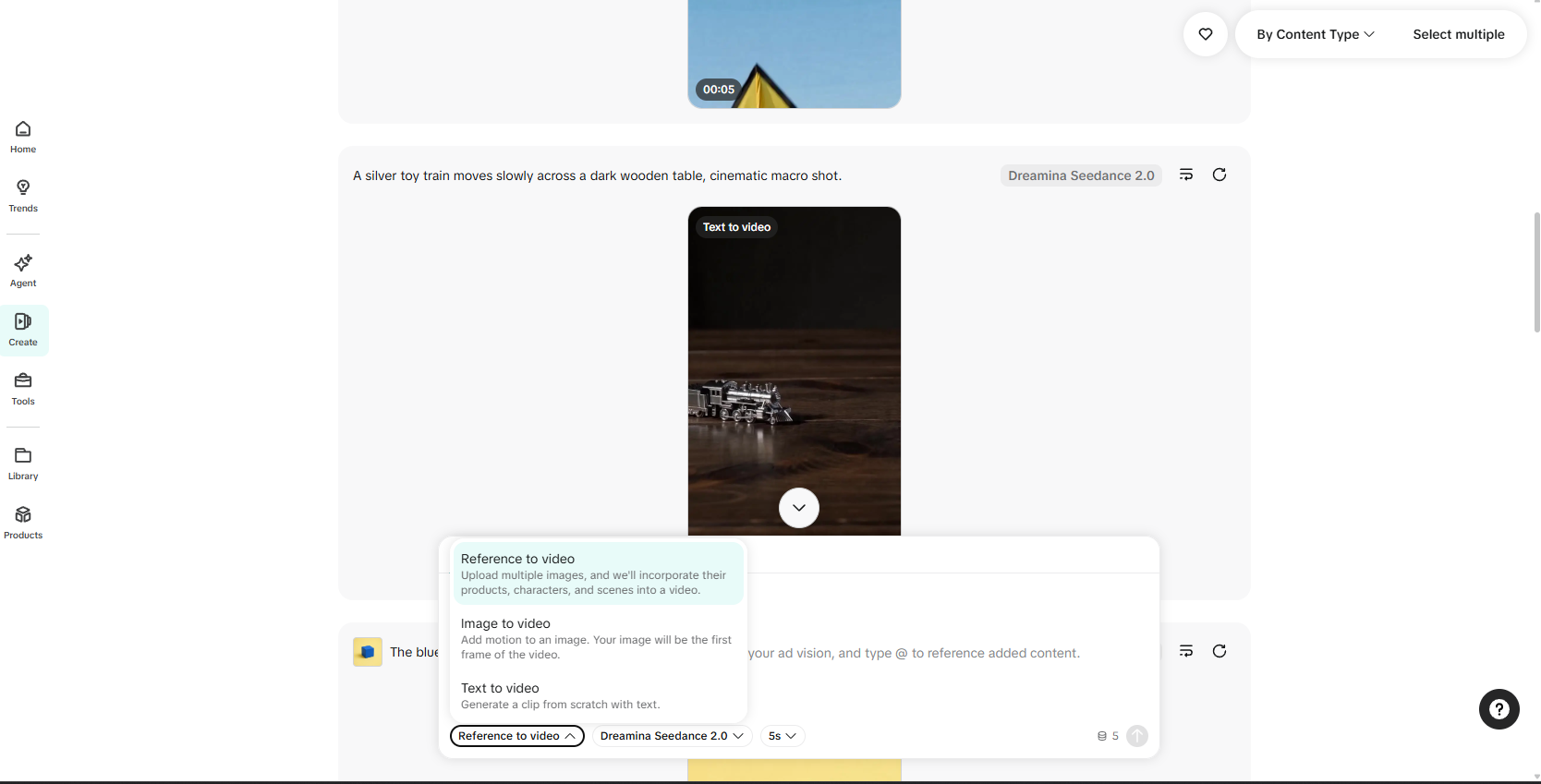Click the Select multiple button
This screenshot has width=1541, height=784.
(x=1459, y=34)
